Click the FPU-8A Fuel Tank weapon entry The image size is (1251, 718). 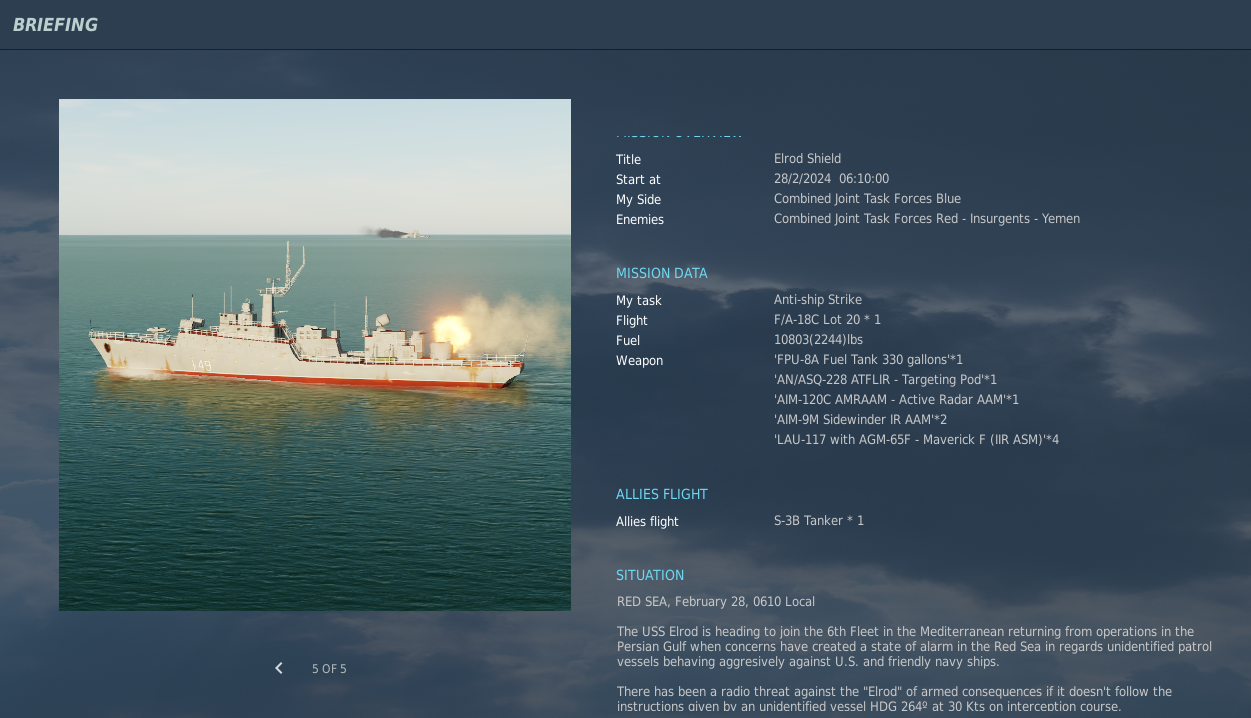click(868, 360)
